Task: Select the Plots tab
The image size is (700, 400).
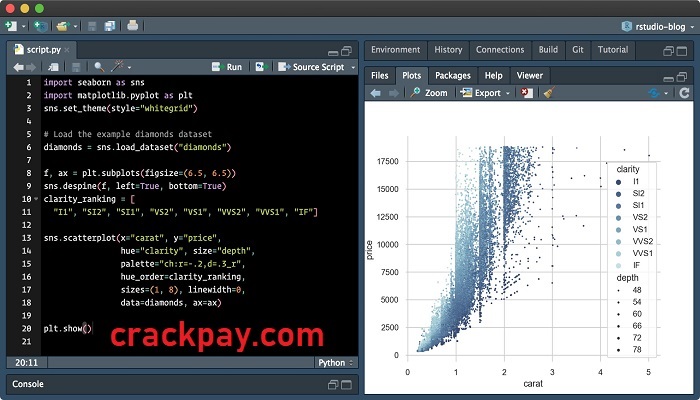Action: (x=412, y=75)
